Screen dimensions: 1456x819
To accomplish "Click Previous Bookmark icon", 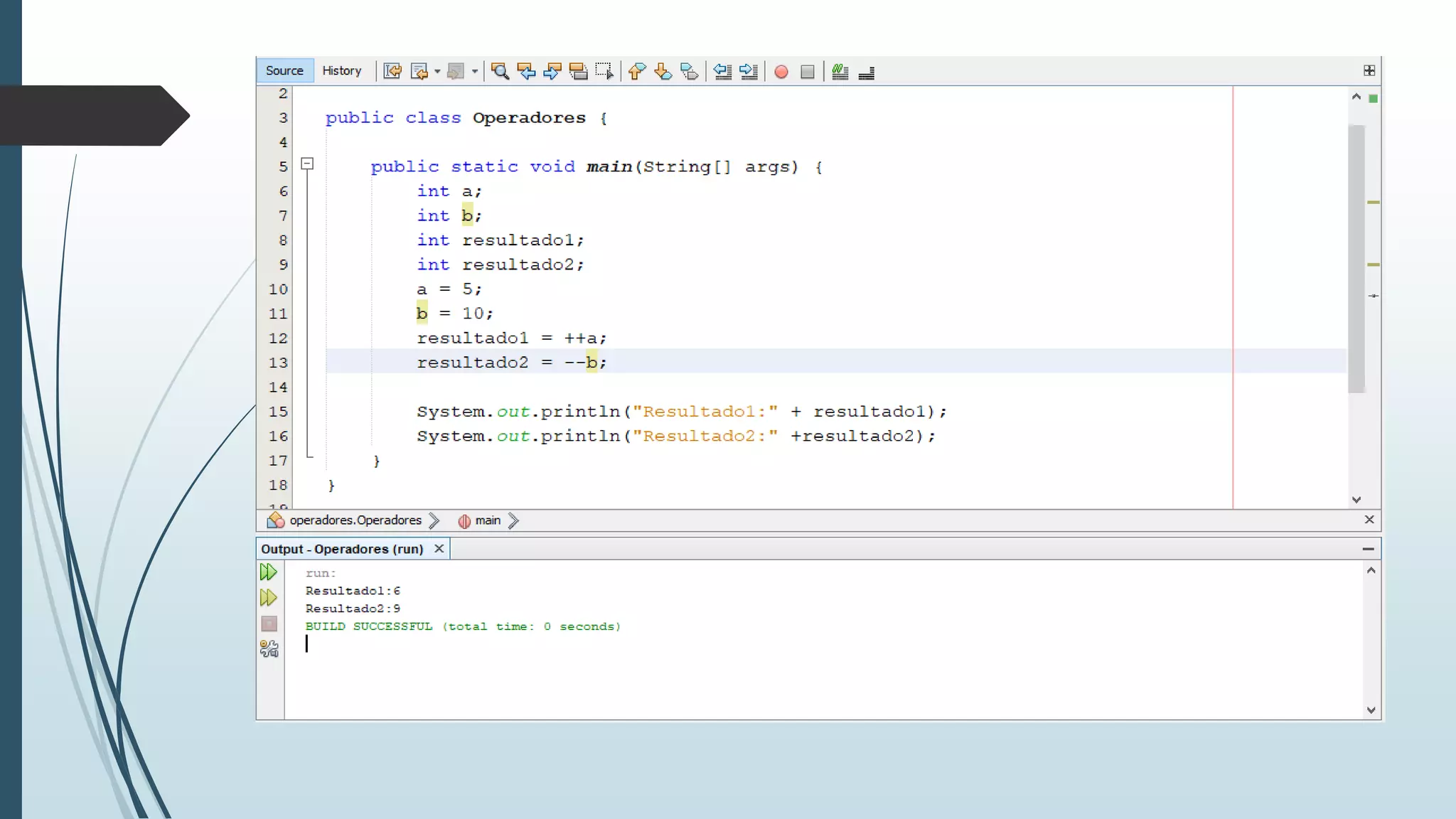I will point(637,71).
